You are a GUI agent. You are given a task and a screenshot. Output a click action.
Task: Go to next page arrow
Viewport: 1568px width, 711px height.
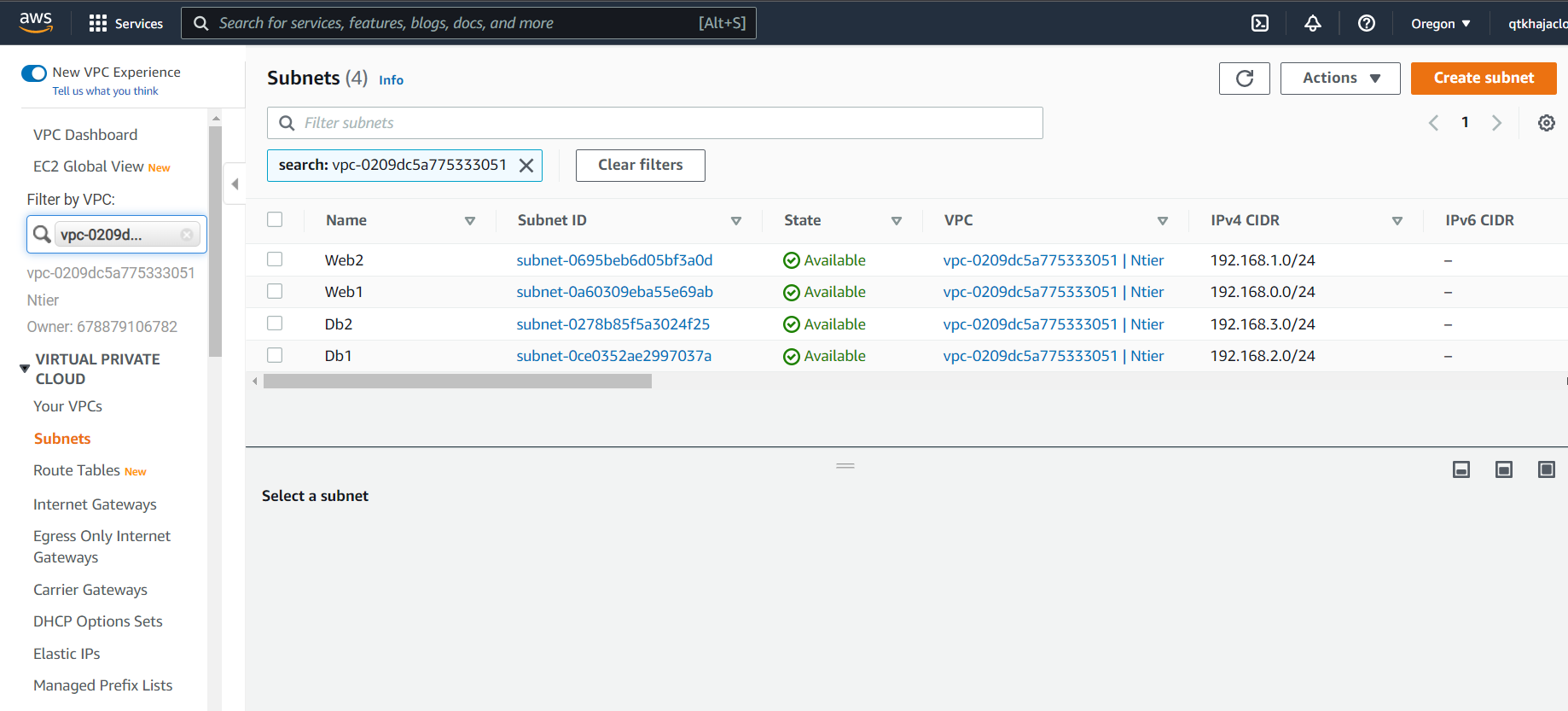pos(1496,123)
